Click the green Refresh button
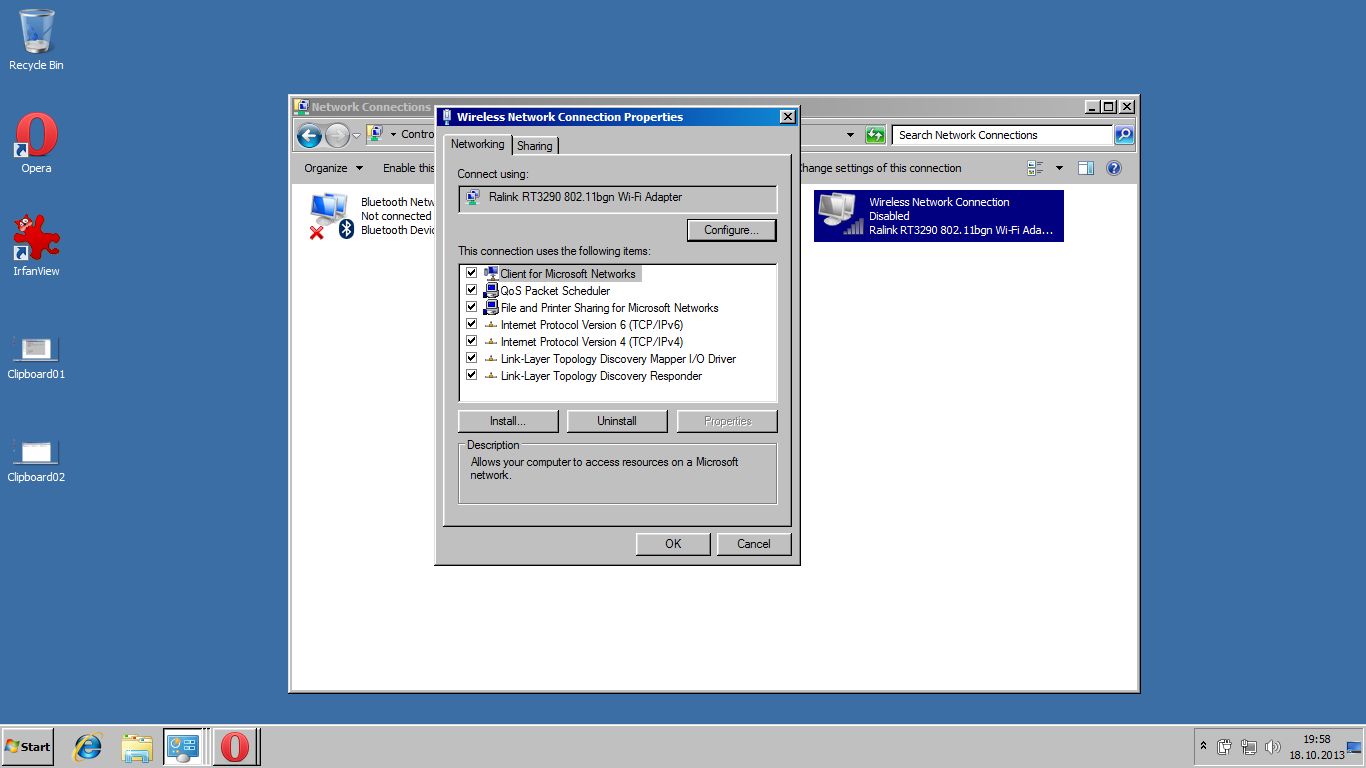This screenshot has height=768, width=1366. click(x=875, y=135)
